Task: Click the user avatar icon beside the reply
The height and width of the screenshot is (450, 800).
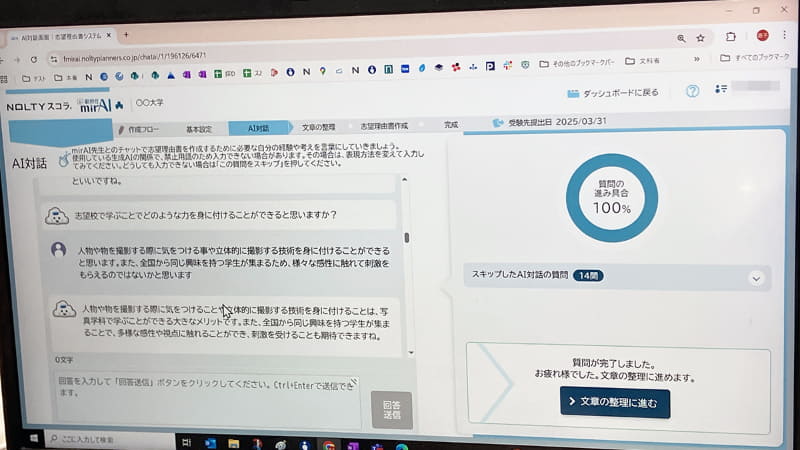Action: [x=58, y=249]
